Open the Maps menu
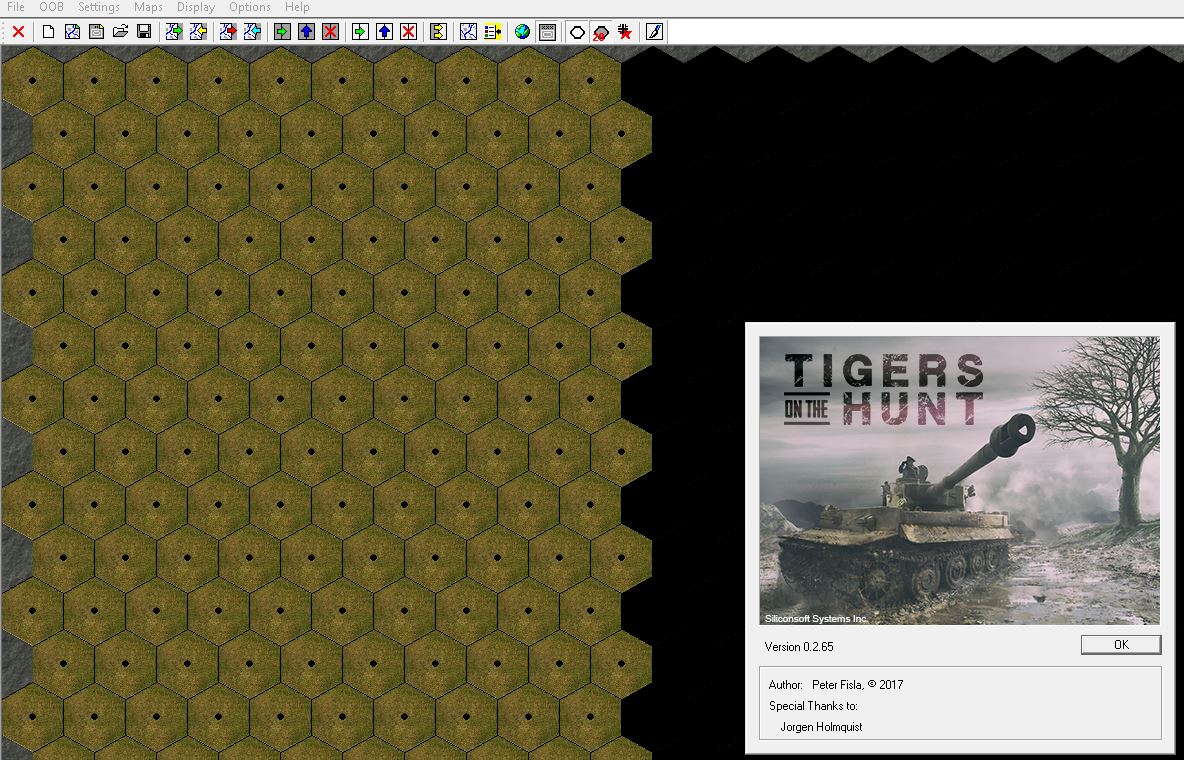Image resolution: width=1184 pixels, height=760 pixels. pyautogui.click(x=148, y=7)
